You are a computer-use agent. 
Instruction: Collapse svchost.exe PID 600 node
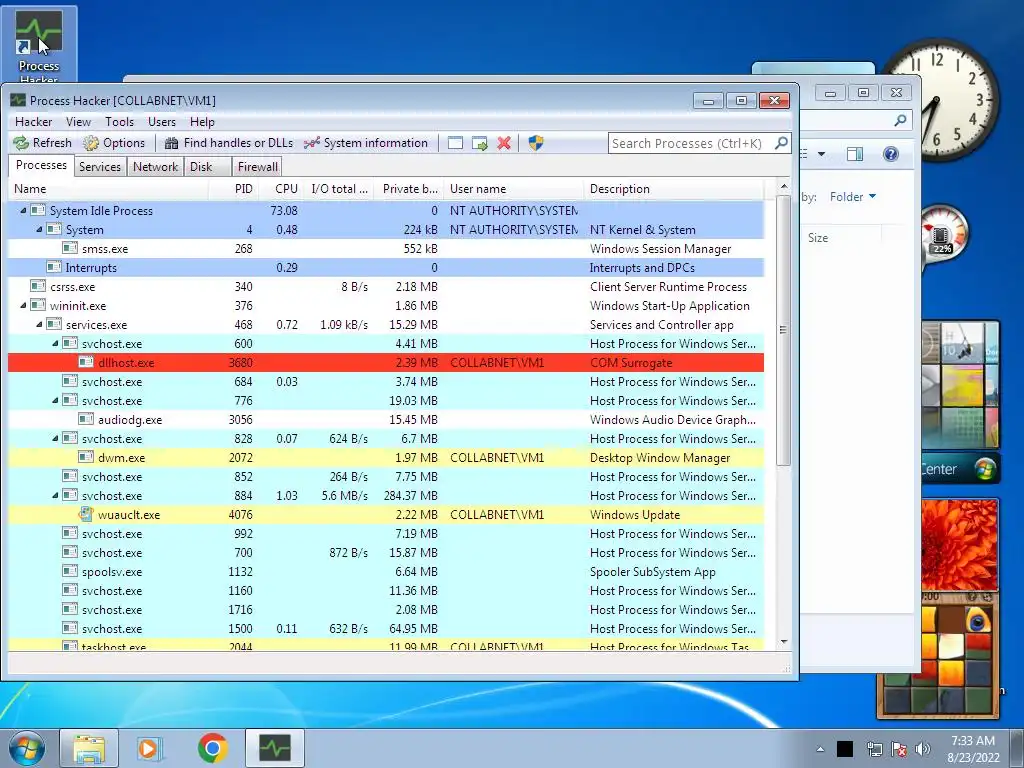(x=56, y=344)
